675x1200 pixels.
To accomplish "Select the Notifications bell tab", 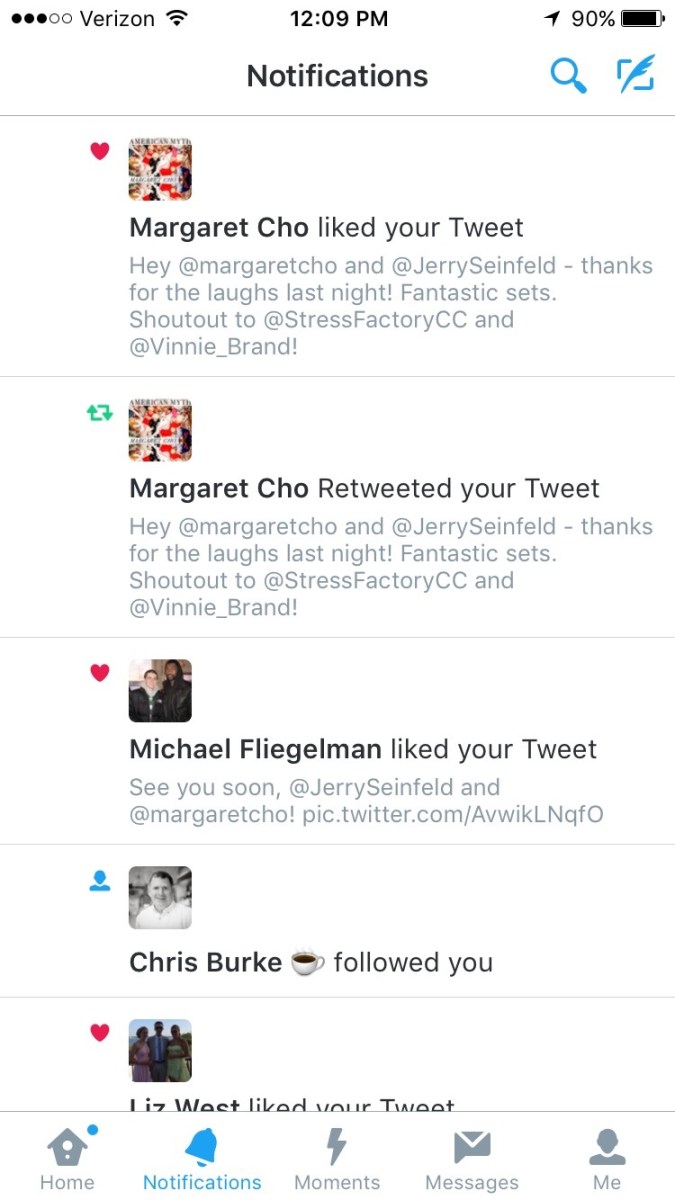I will click(202, 1158).
